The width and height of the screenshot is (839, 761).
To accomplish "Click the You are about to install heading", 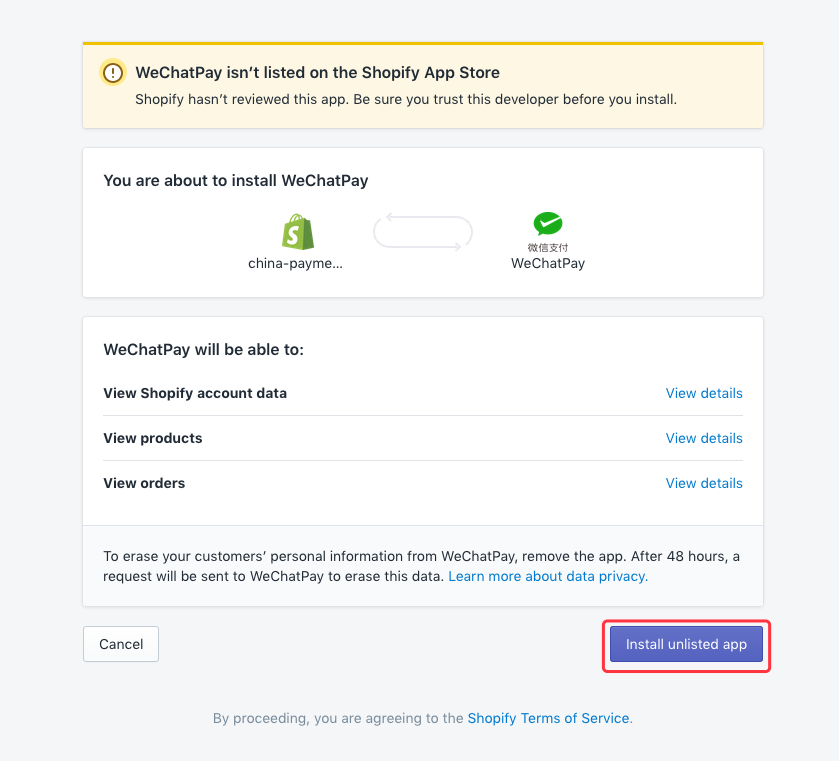I will pyautogui.click(x=235, y=180).
